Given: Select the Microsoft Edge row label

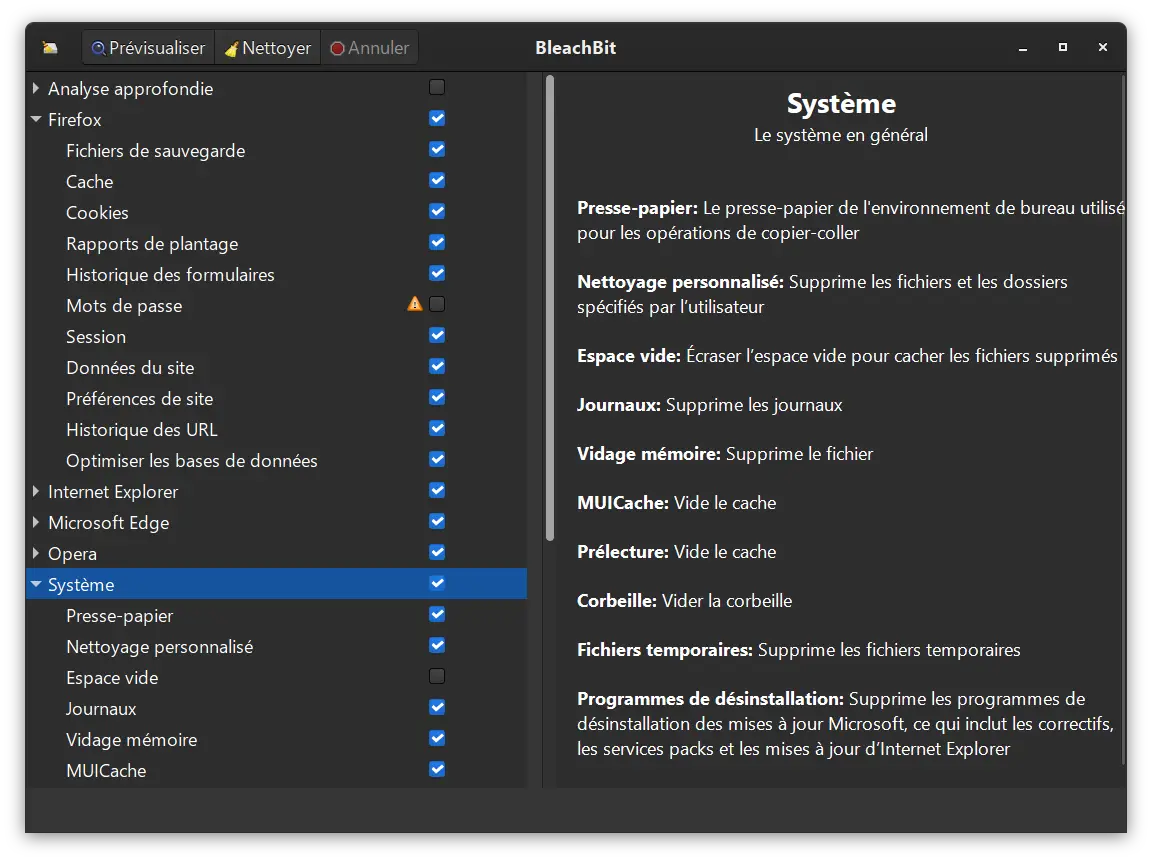Looking at the screenshot, I should (x=108, y=522).
